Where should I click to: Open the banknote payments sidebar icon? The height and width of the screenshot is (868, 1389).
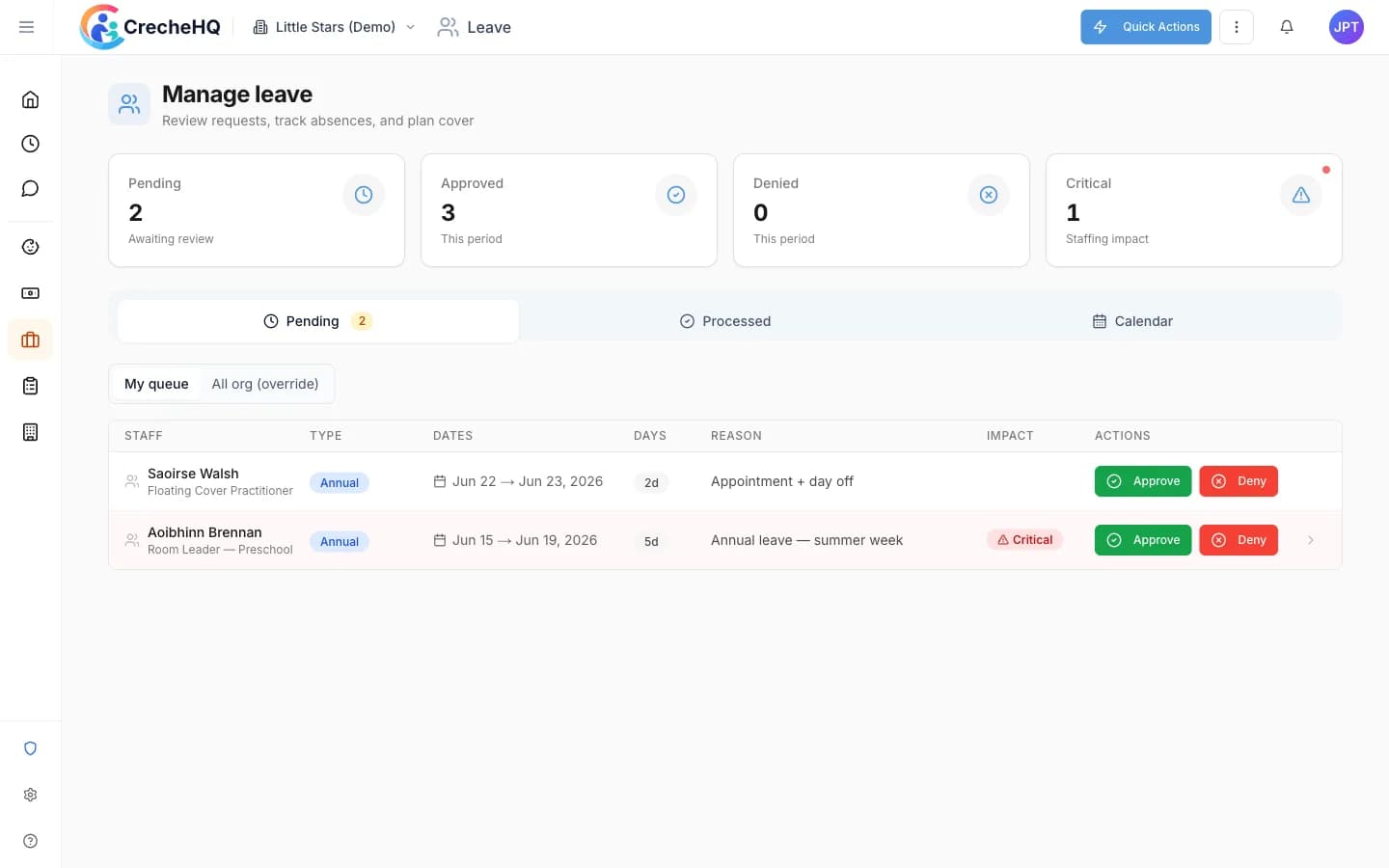[30, 293]
